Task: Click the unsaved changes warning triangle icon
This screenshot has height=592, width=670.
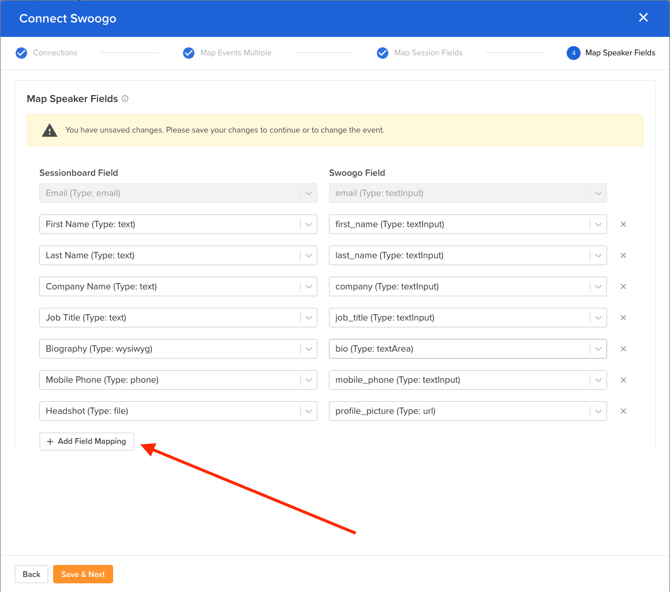Action: coord(50,130)
